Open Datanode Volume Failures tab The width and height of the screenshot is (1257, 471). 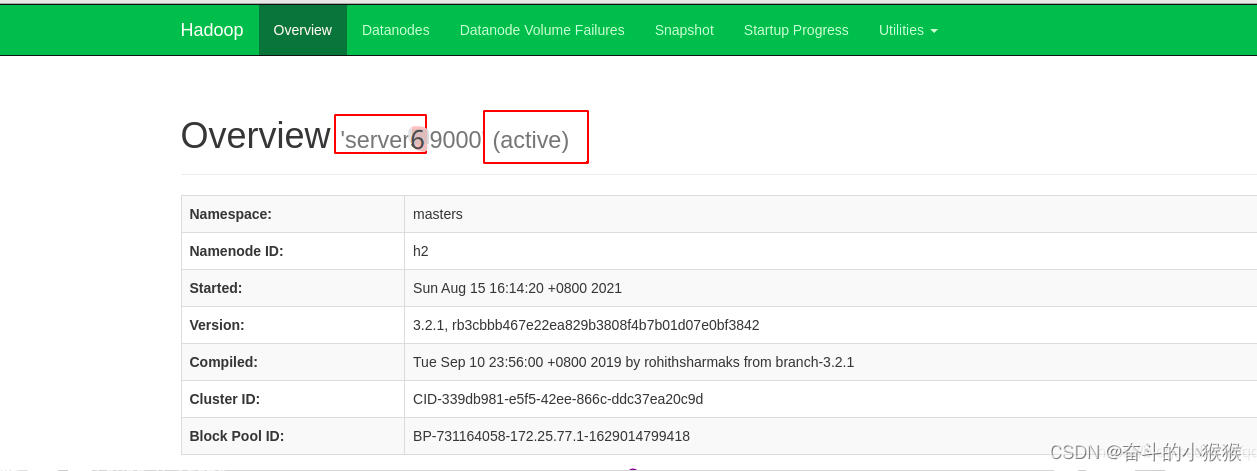(542, 30)
